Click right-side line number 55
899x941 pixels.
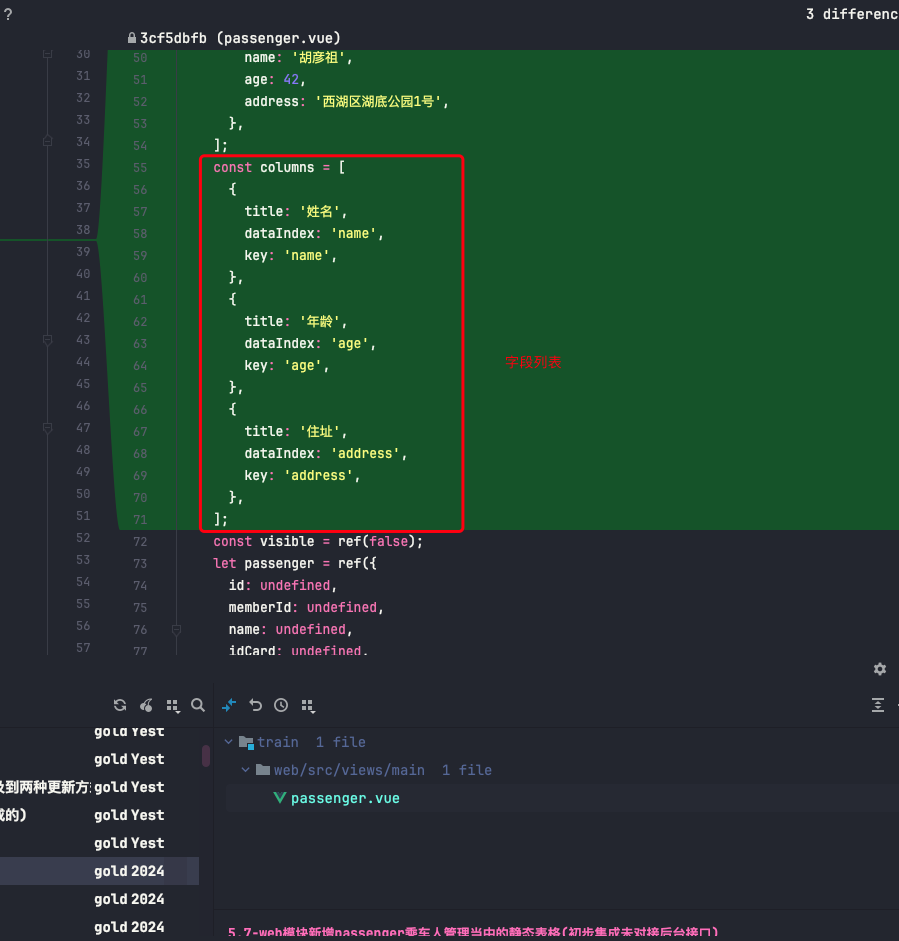click(x=140, y=168)
